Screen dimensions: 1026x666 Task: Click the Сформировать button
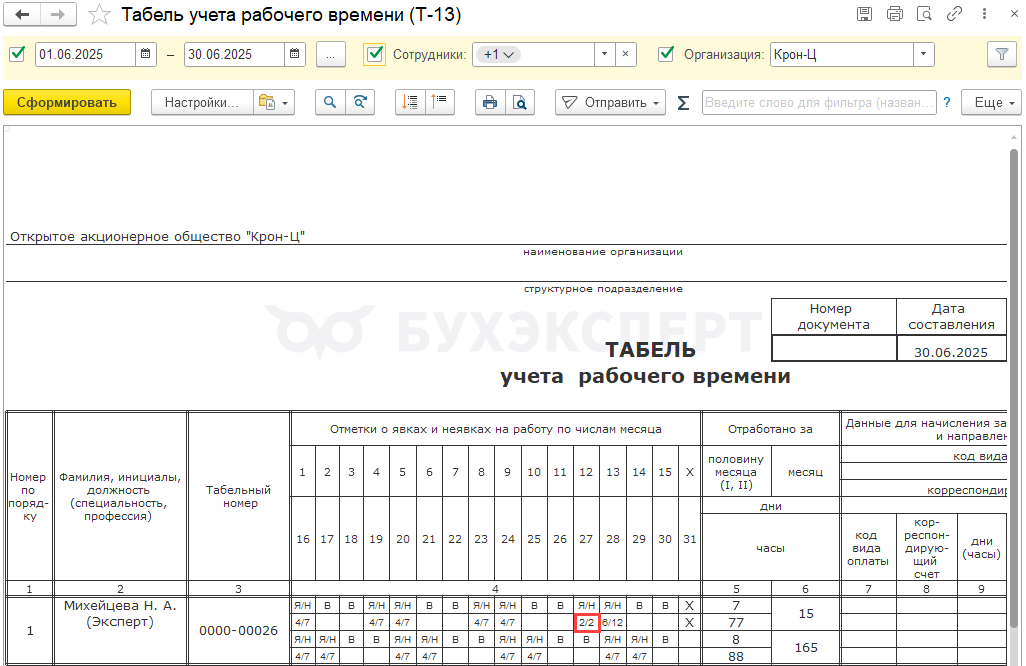tap(67, 103)
